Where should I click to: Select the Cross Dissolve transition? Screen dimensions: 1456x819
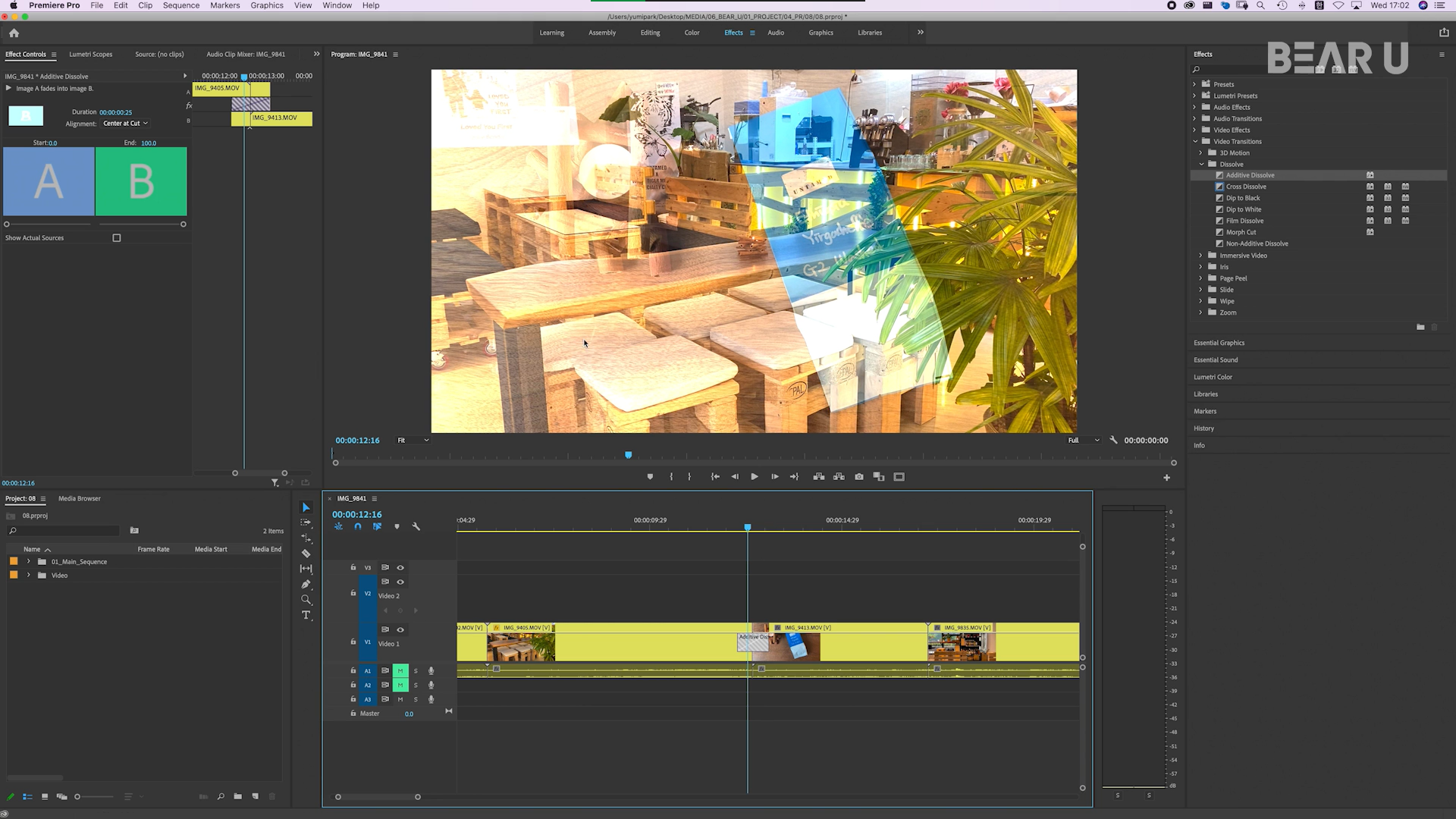click(x=1246, y=187)
